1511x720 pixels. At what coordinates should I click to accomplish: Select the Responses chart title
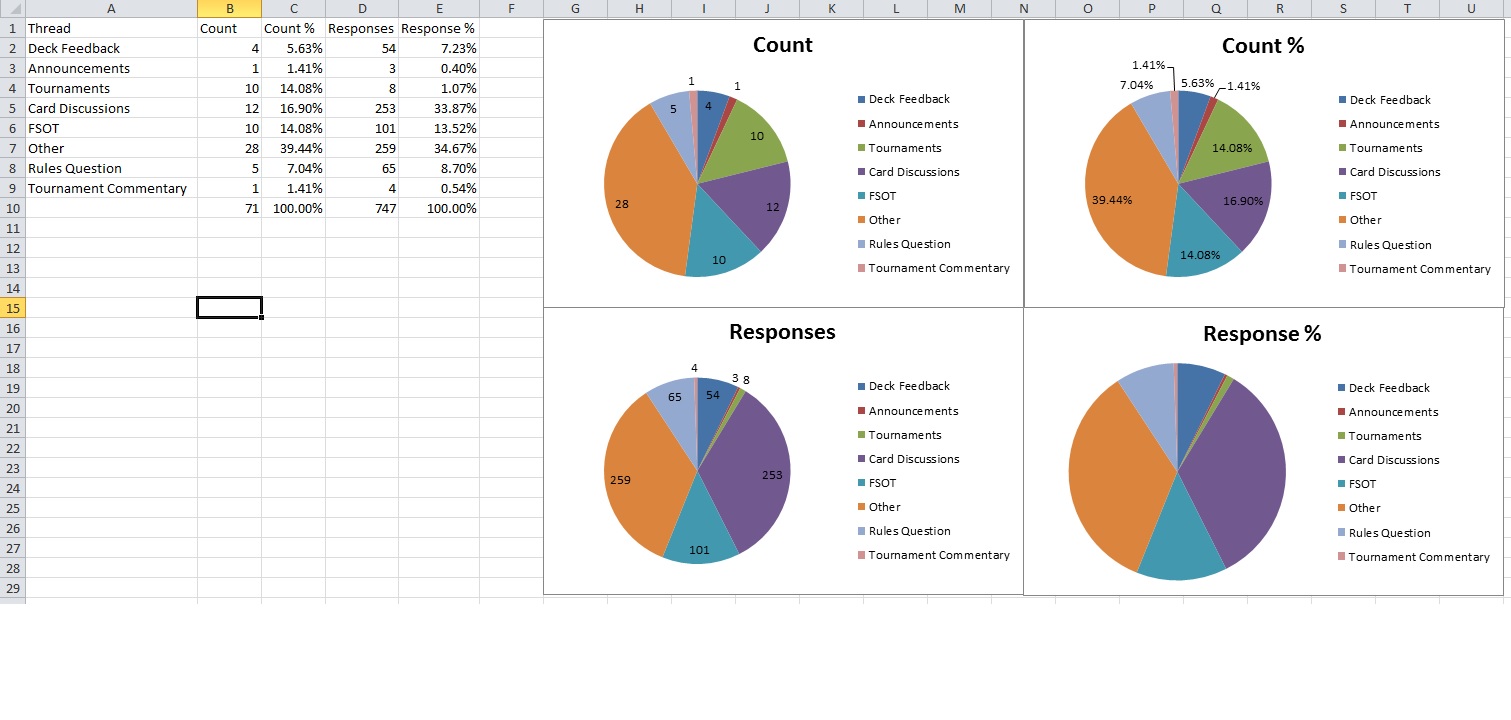pyautogui.click(x=783, y=332)
